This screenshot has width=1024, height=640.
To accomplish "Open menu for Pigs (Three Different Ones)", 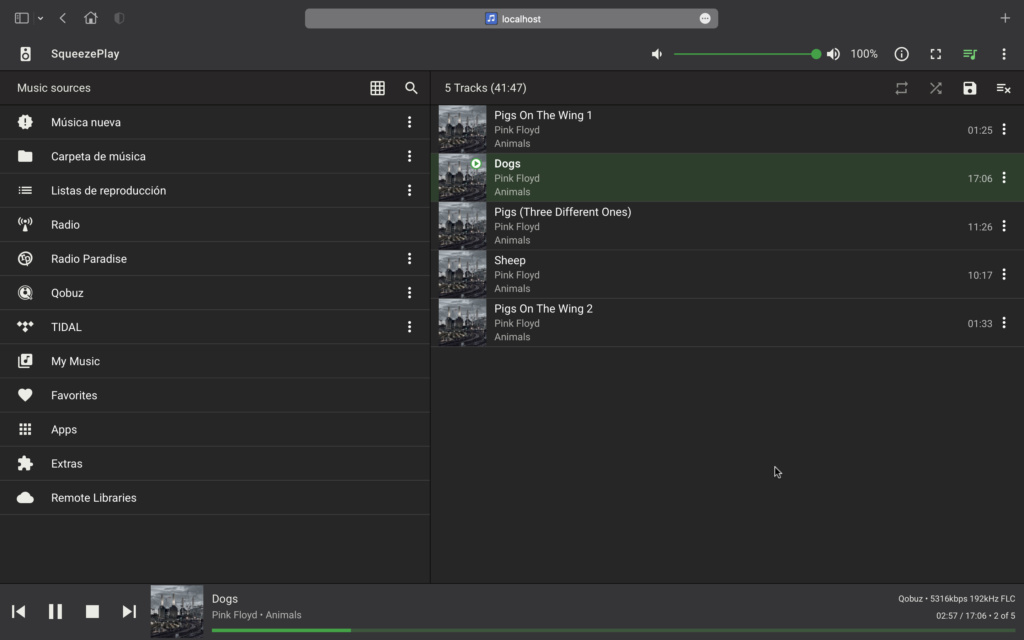I will 1004,226.
